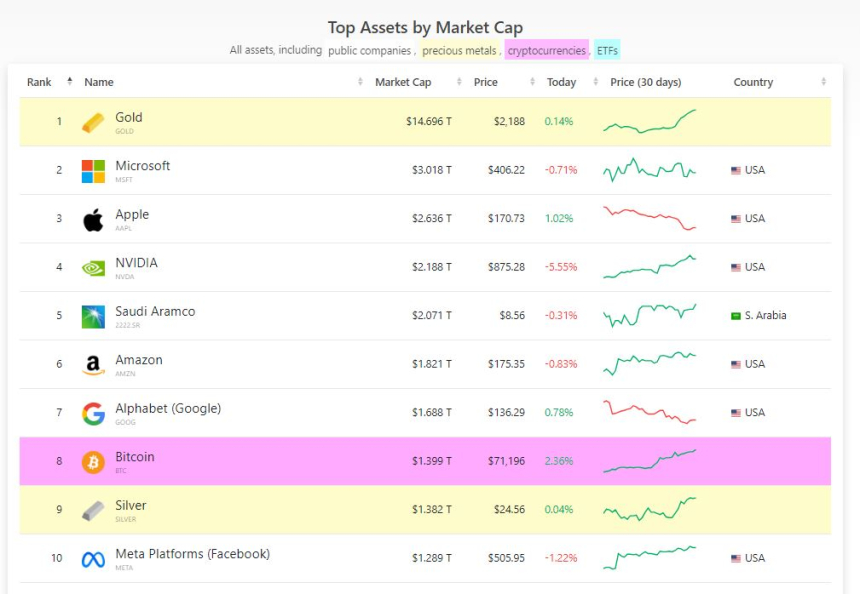This screenshot has width=860, height=594.
Task: Sort by the Price column header
Action: click(486, 82)
